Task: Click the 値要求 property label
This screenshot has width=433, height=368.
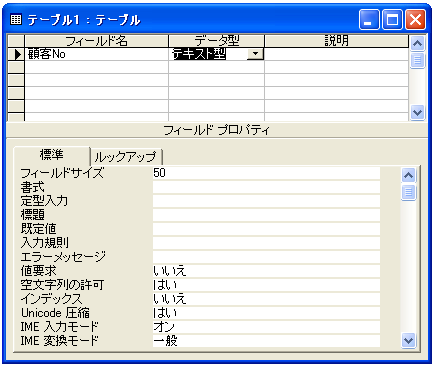Action: (x=39, y=271)
